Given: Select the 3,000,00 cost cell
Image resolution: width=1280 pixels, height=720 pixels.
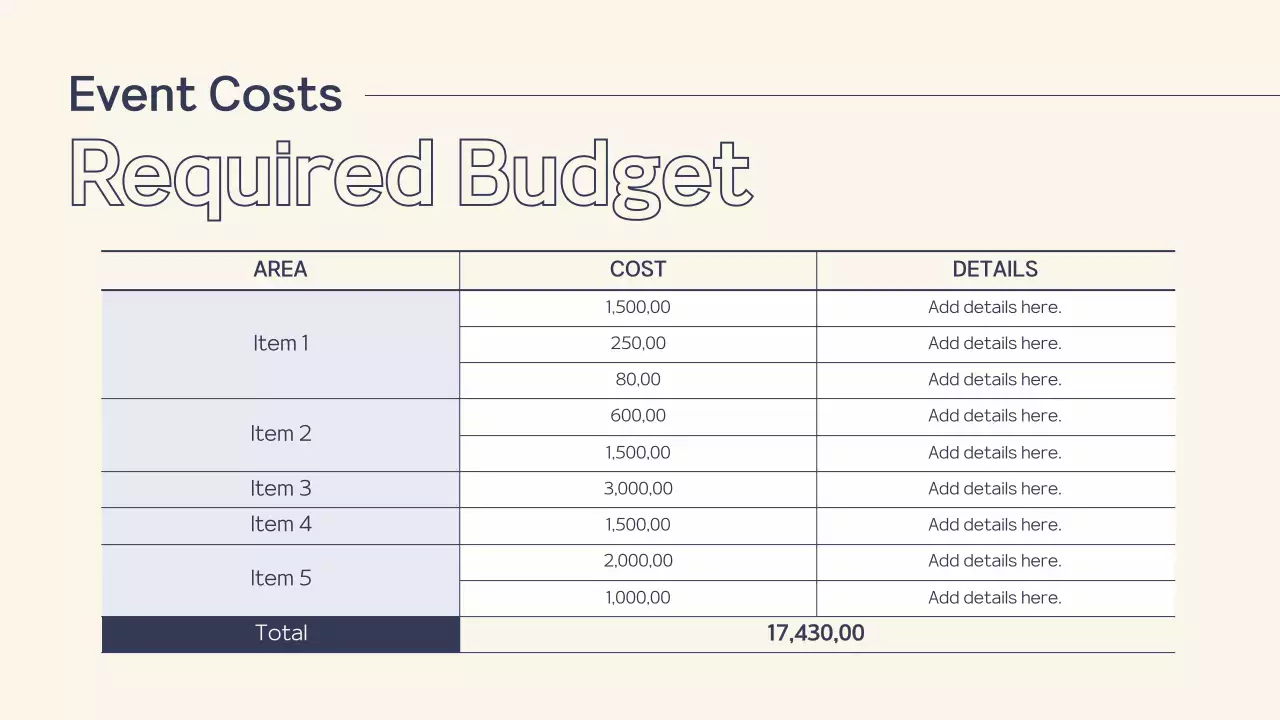Looking at the screenshot, I should [638, 488].
